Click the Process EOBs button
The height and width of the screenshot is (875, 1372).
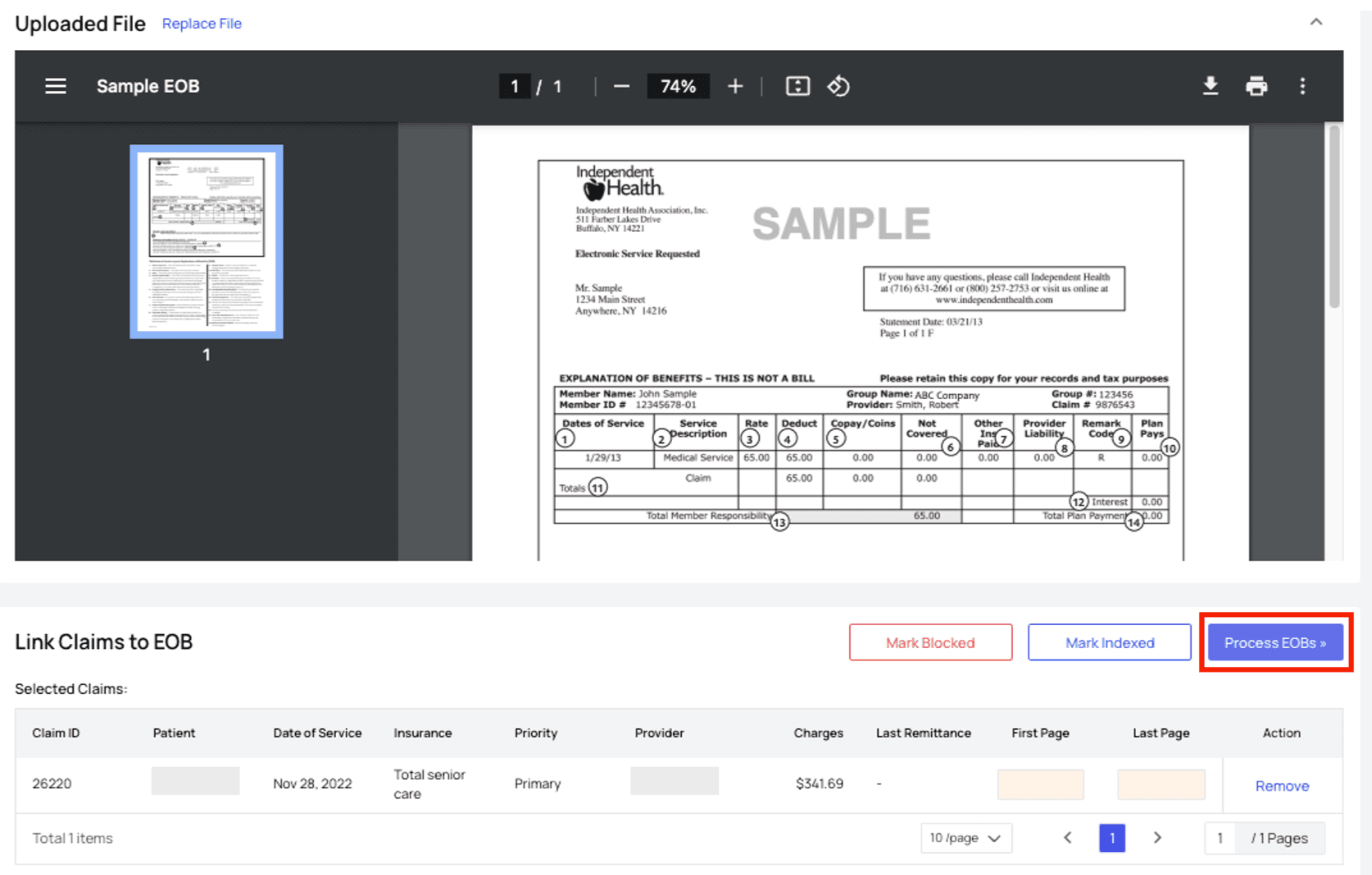point(1275,642)
